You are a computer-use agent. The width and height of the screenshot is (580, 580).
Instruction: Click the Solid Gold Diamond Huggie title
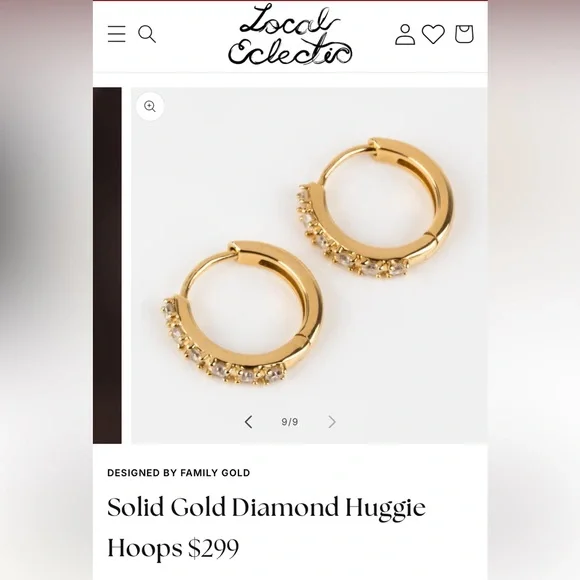[266, 508]
